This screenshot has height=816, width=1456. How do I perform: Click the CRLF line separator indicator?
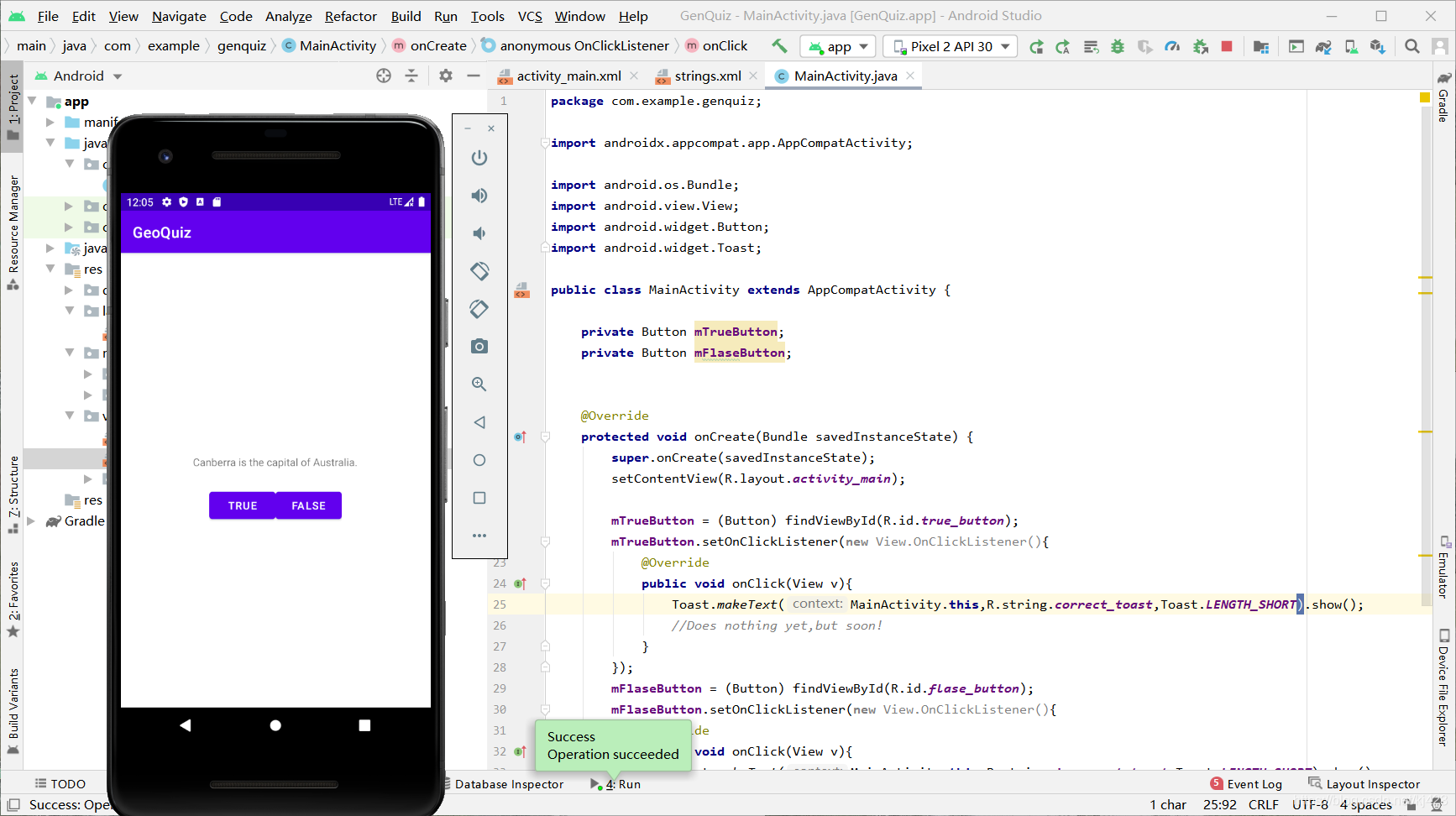1264,804
